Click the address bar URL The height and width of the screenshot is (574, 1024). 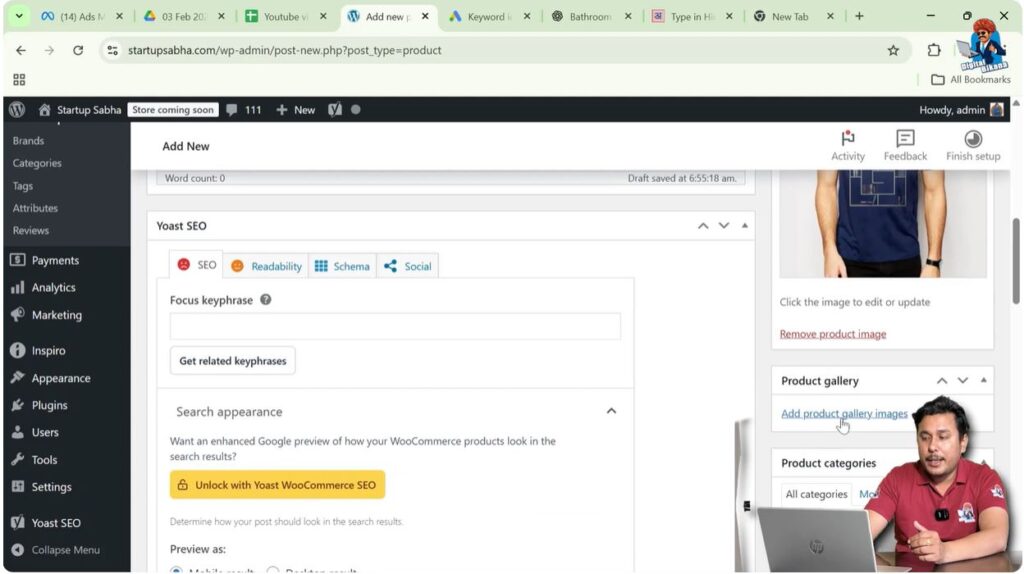pyautogui.click(x=285, y=50)
